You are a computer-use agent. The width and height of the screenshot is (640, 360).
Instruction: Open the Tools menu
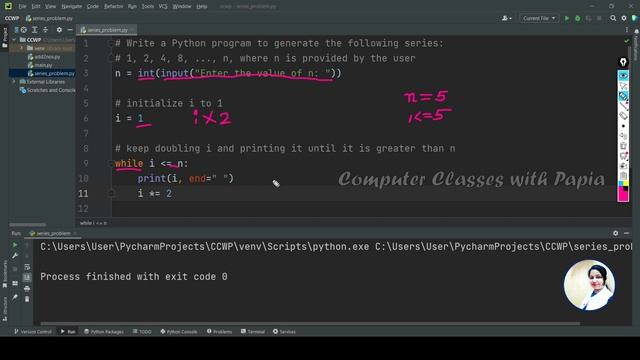coord(148,7)
